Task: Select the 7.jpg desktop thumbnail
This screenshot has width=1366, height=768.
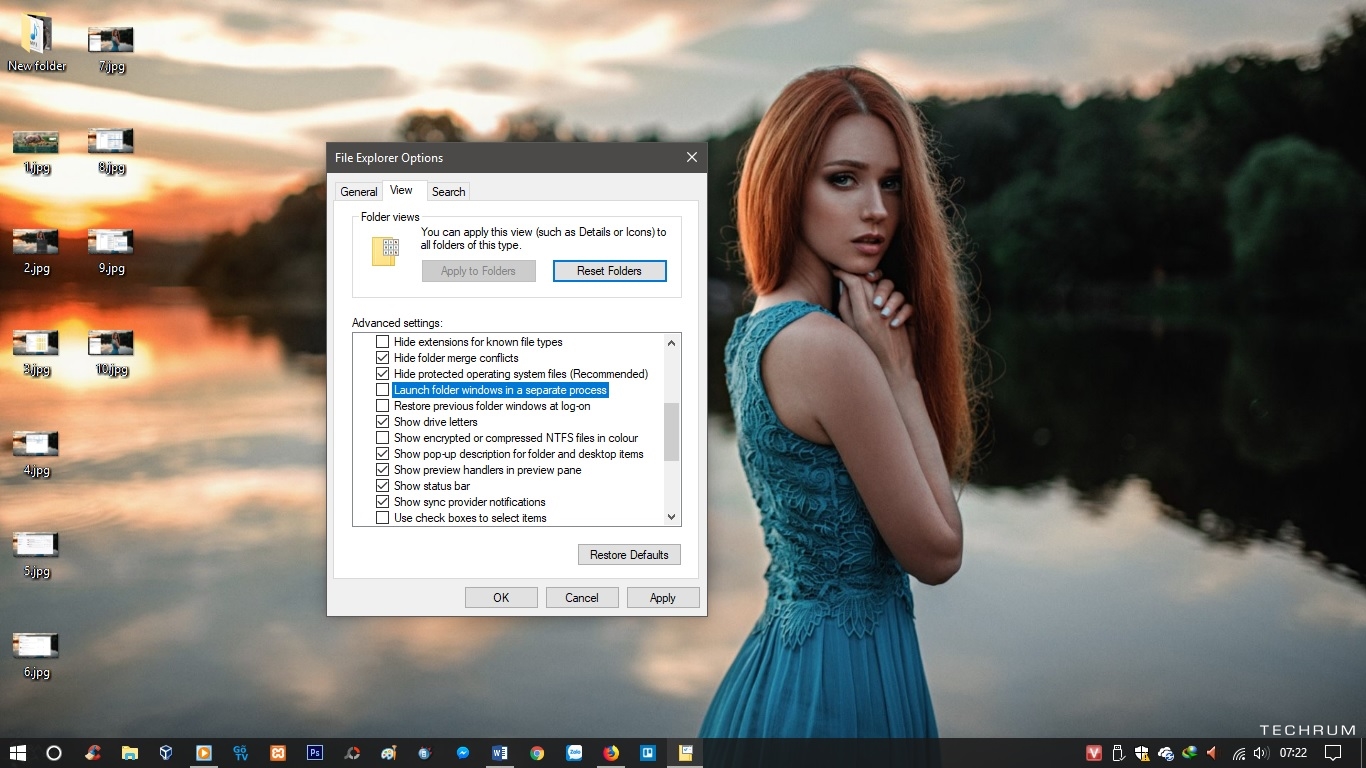Action: (111, 46)
